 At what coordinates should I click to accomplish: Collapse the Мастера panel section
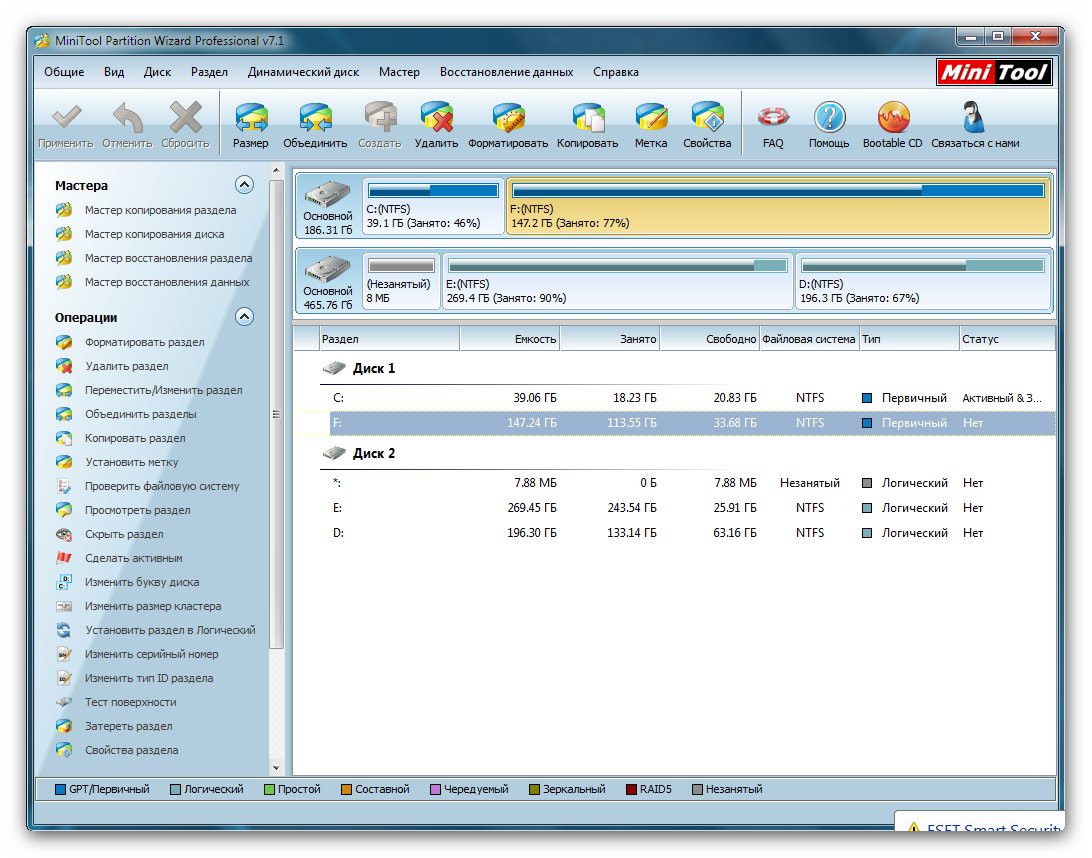[244, 185]
